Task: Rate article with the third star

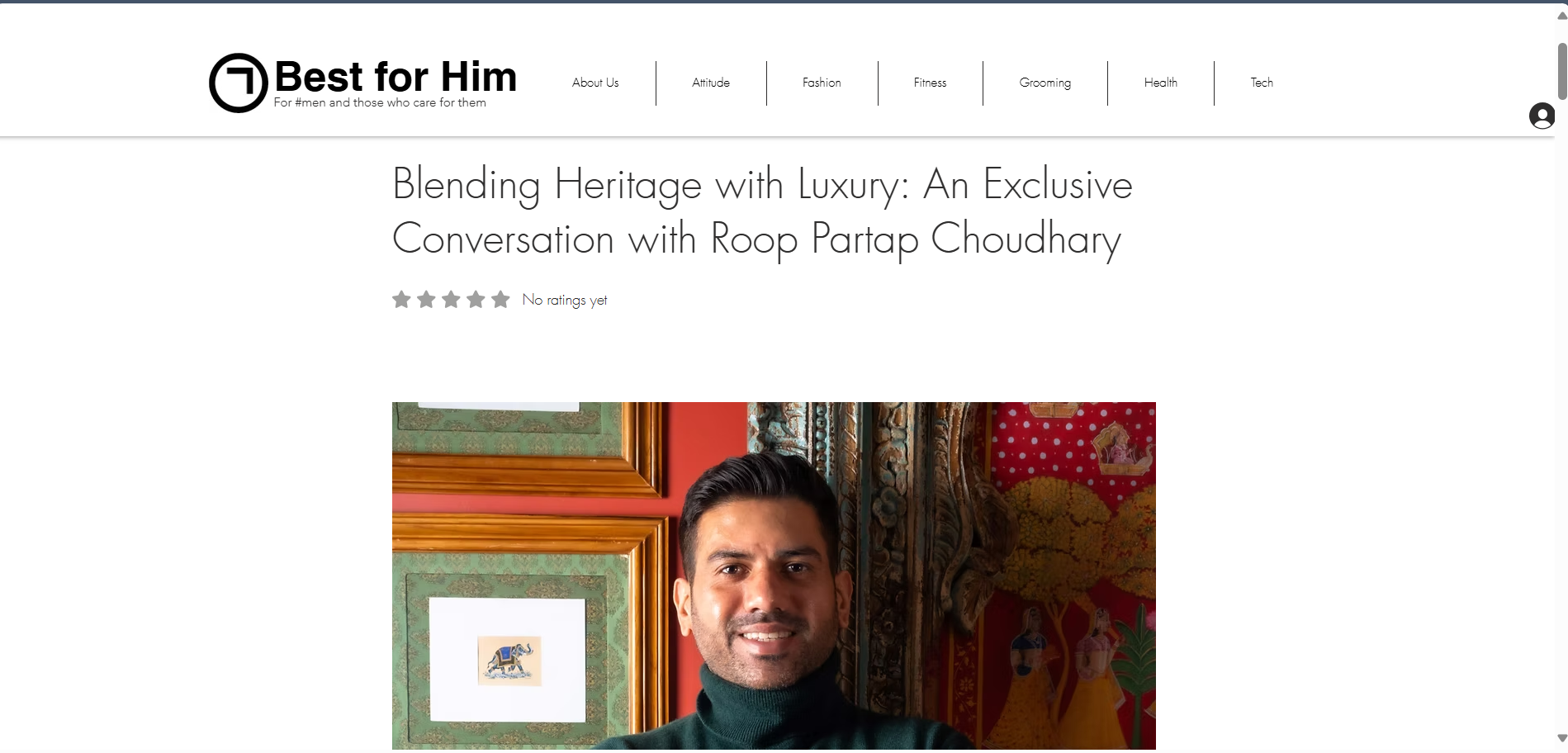Action: pyautogui.click(x=451, y=299)
